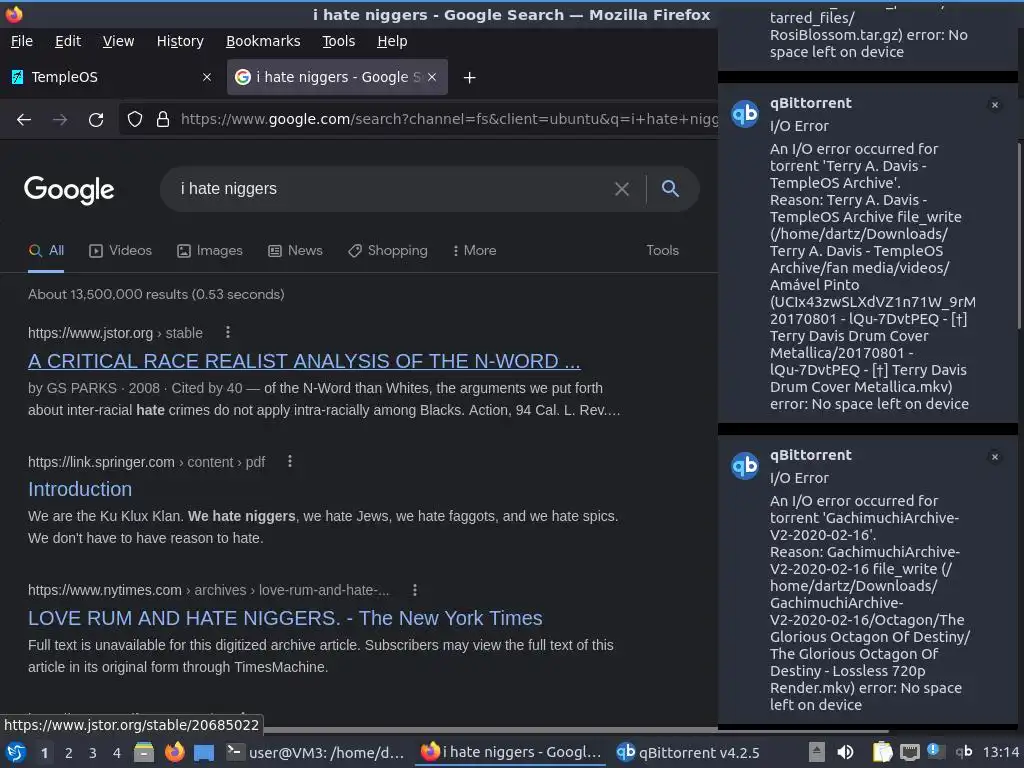This screenshot has width=1024, height=768.
Task: Open options menu for the jstor.org result
Action: pos(228,332)
